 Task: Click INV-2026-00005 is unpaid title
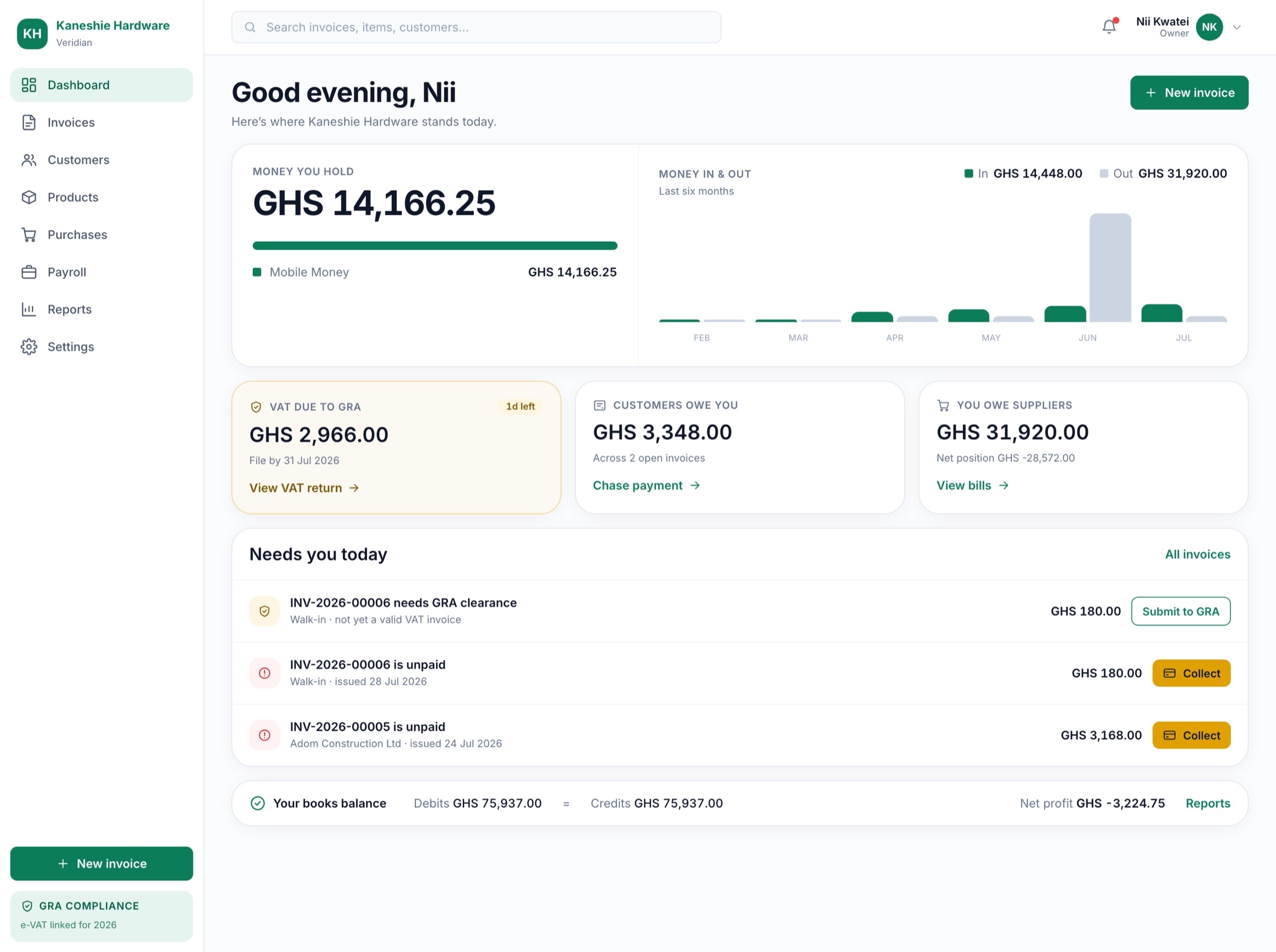(x=368, y=727)
